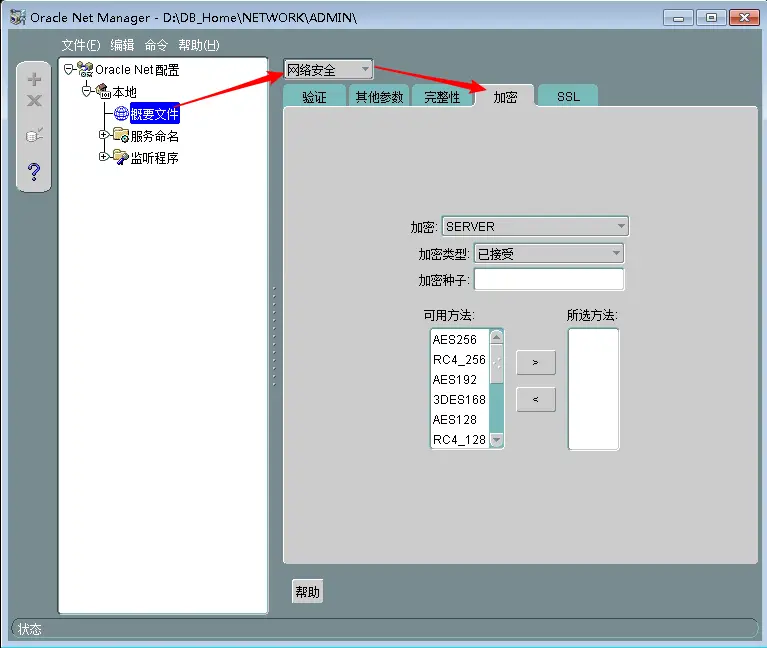The width and height of the screenshot is (767, 648).
Task: Switch to the 验证 tab
Action: [x=315, y=96]
